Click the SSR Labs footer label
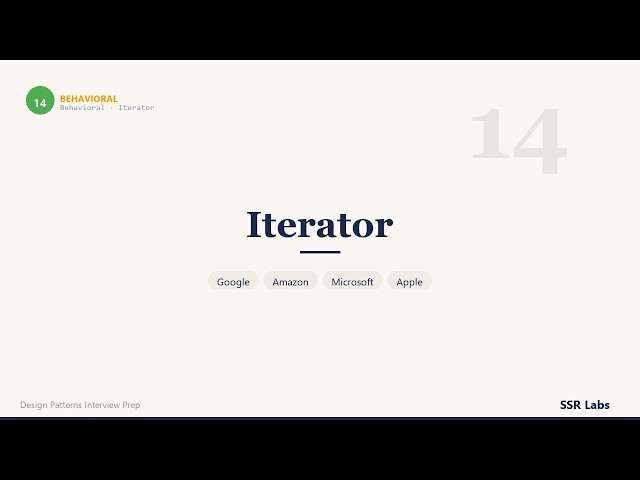This screenshot has width=640, height=480. 584,405
